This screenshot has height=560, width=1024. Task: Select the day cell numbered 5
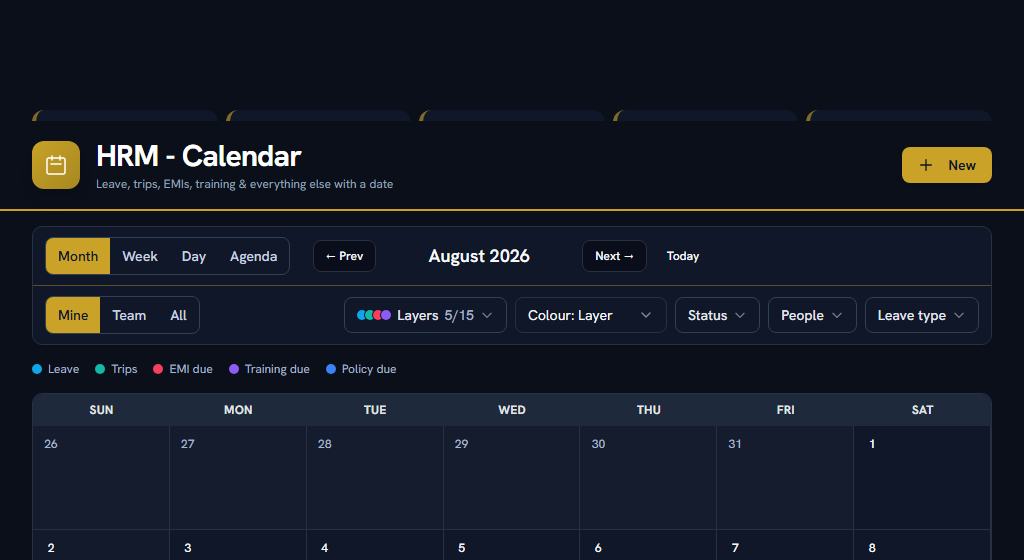pyautogui.click(x=511, y=546)
